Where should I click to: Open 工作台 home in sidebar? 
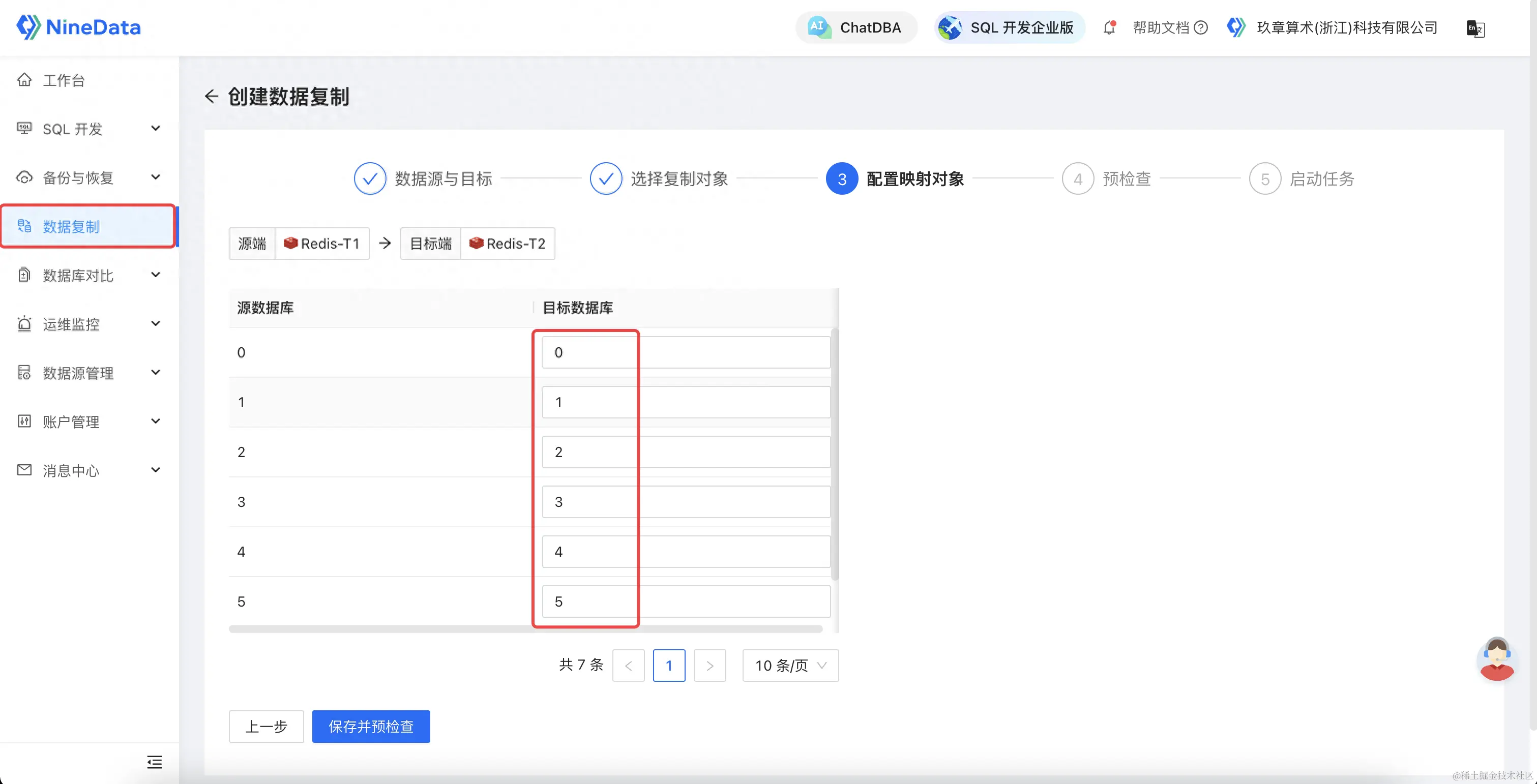pos(63,80)
